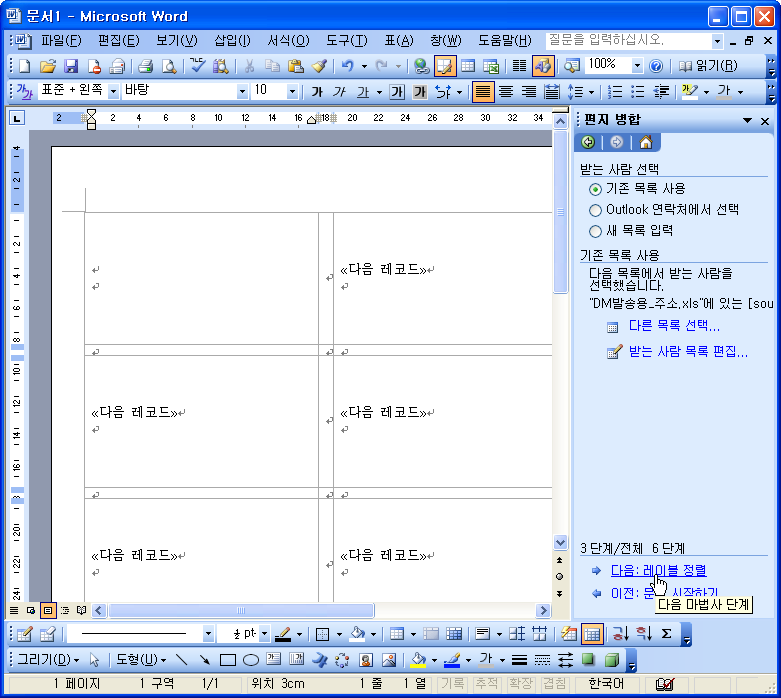
Task: Click the vertical scrollbar down arrow
Action: click(560, 543)
